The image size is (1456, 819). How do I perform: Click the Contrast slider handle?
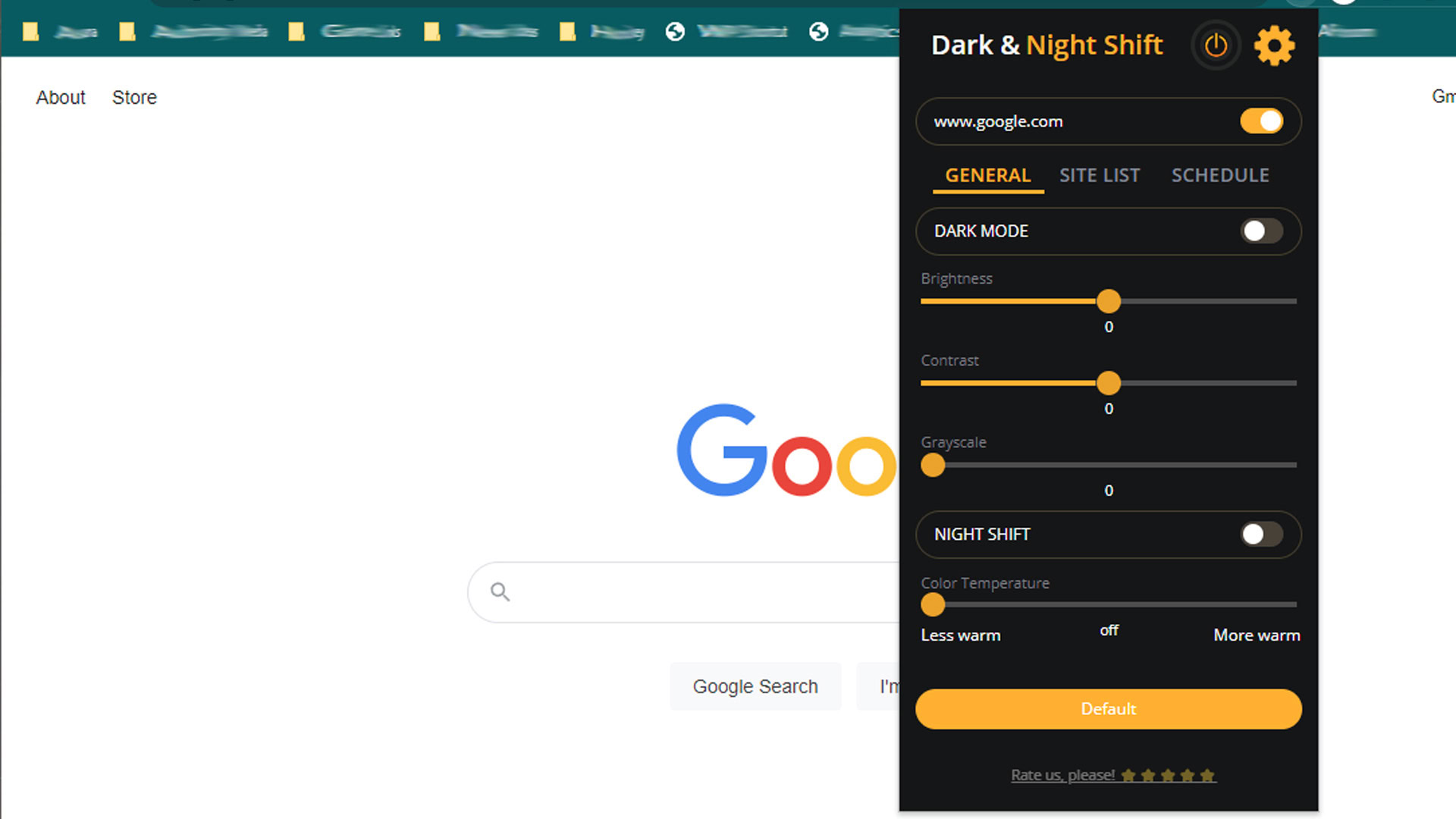point(1108,383)
